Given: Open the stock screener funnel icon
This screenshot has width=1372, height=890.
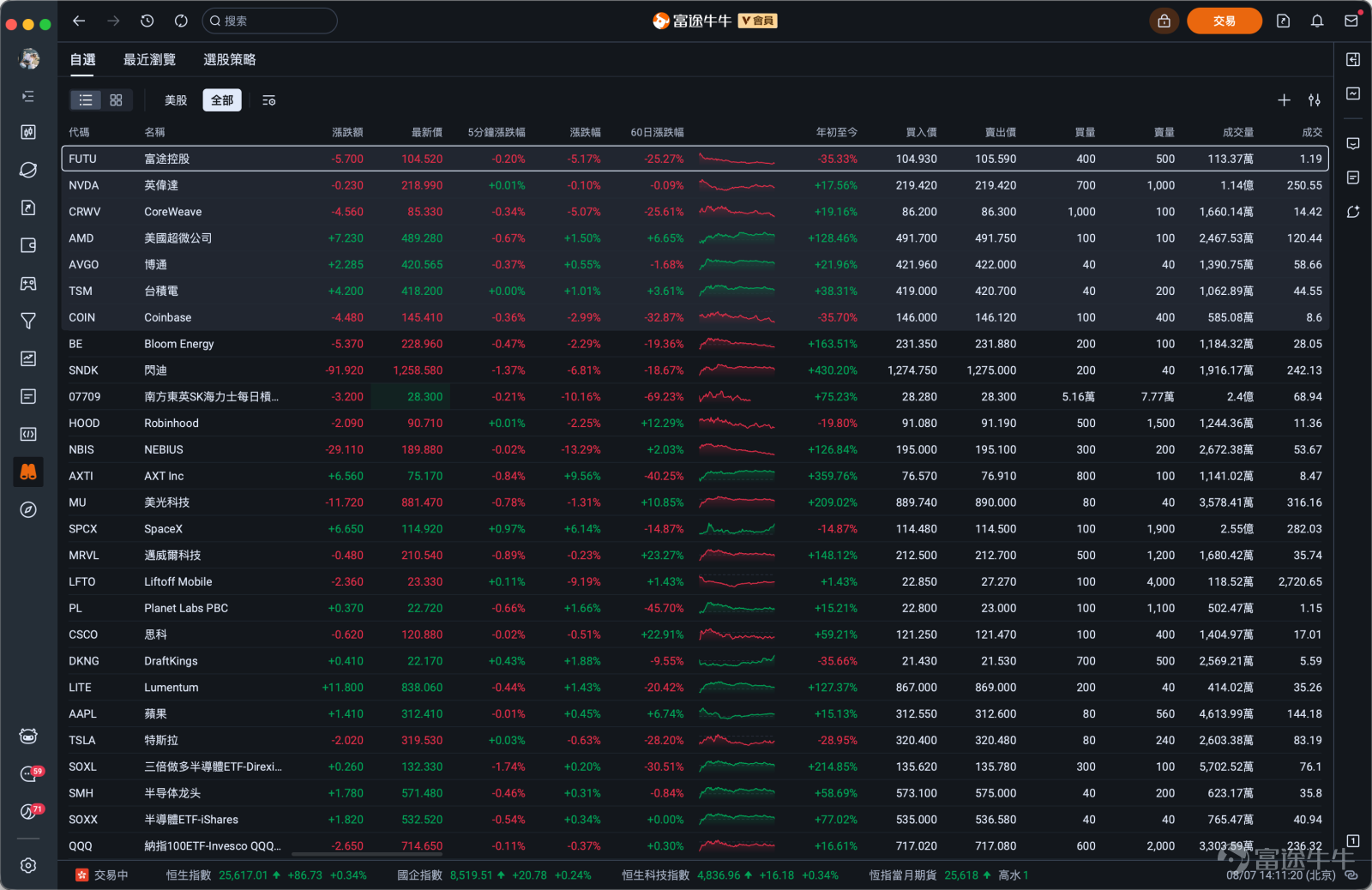Looking at the screenshot, I should [x=28, y=321].
